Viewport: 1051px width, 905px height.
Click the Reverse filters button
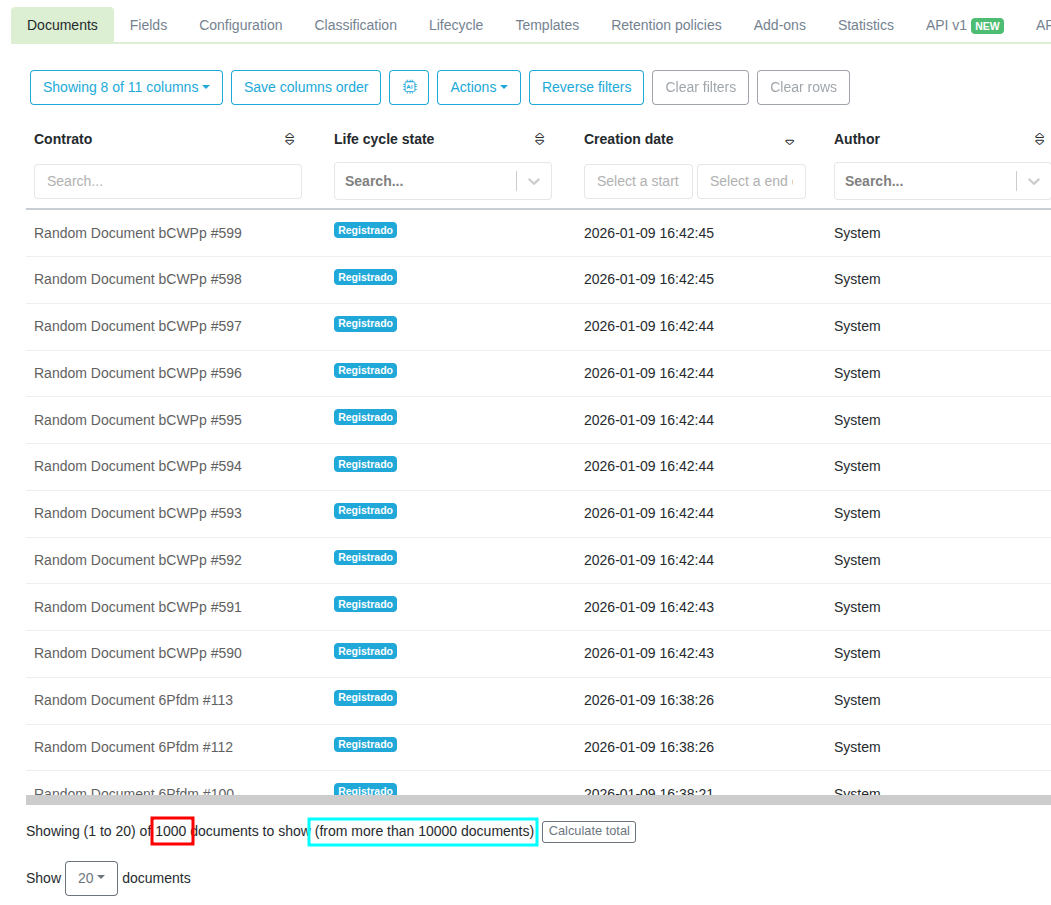point(586,87)
